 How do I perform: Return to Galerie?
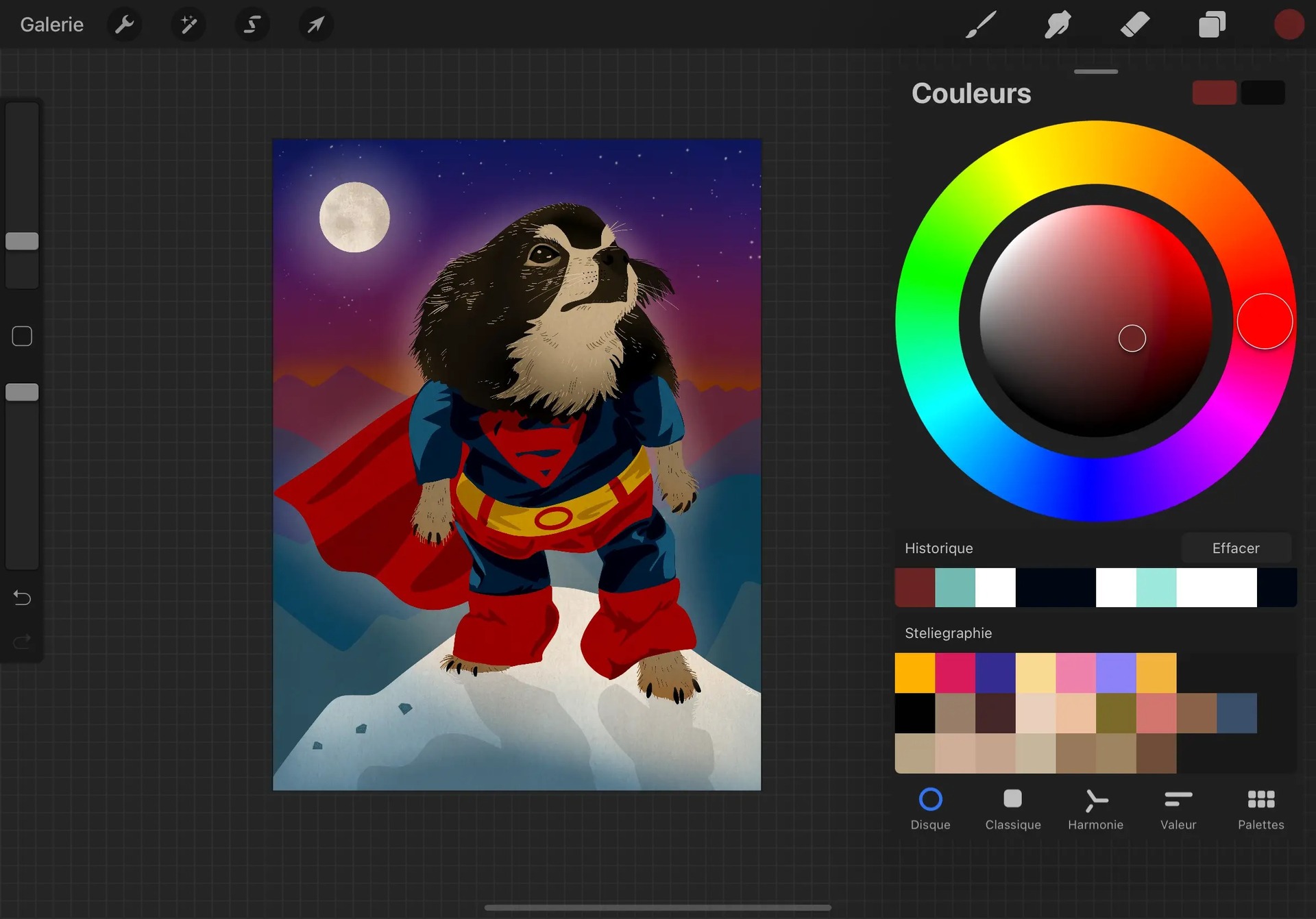point(52,25)
